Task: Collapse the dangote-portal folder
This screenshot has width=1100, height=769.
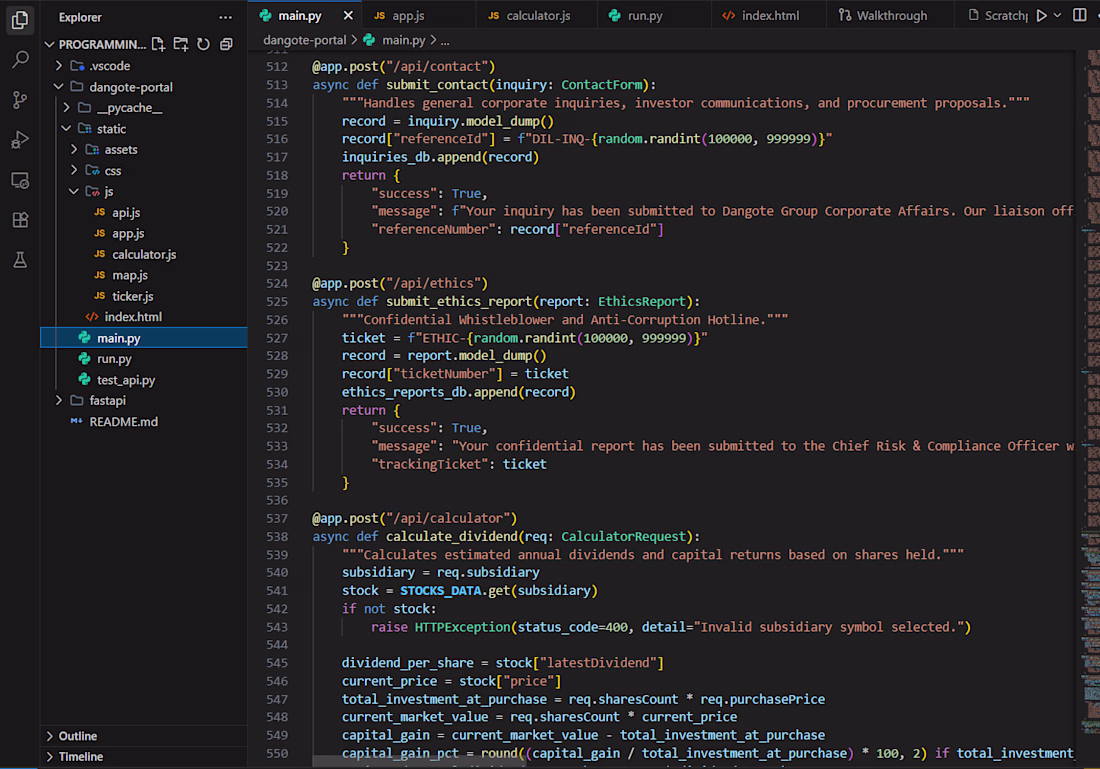Action: tap(59, 87)
